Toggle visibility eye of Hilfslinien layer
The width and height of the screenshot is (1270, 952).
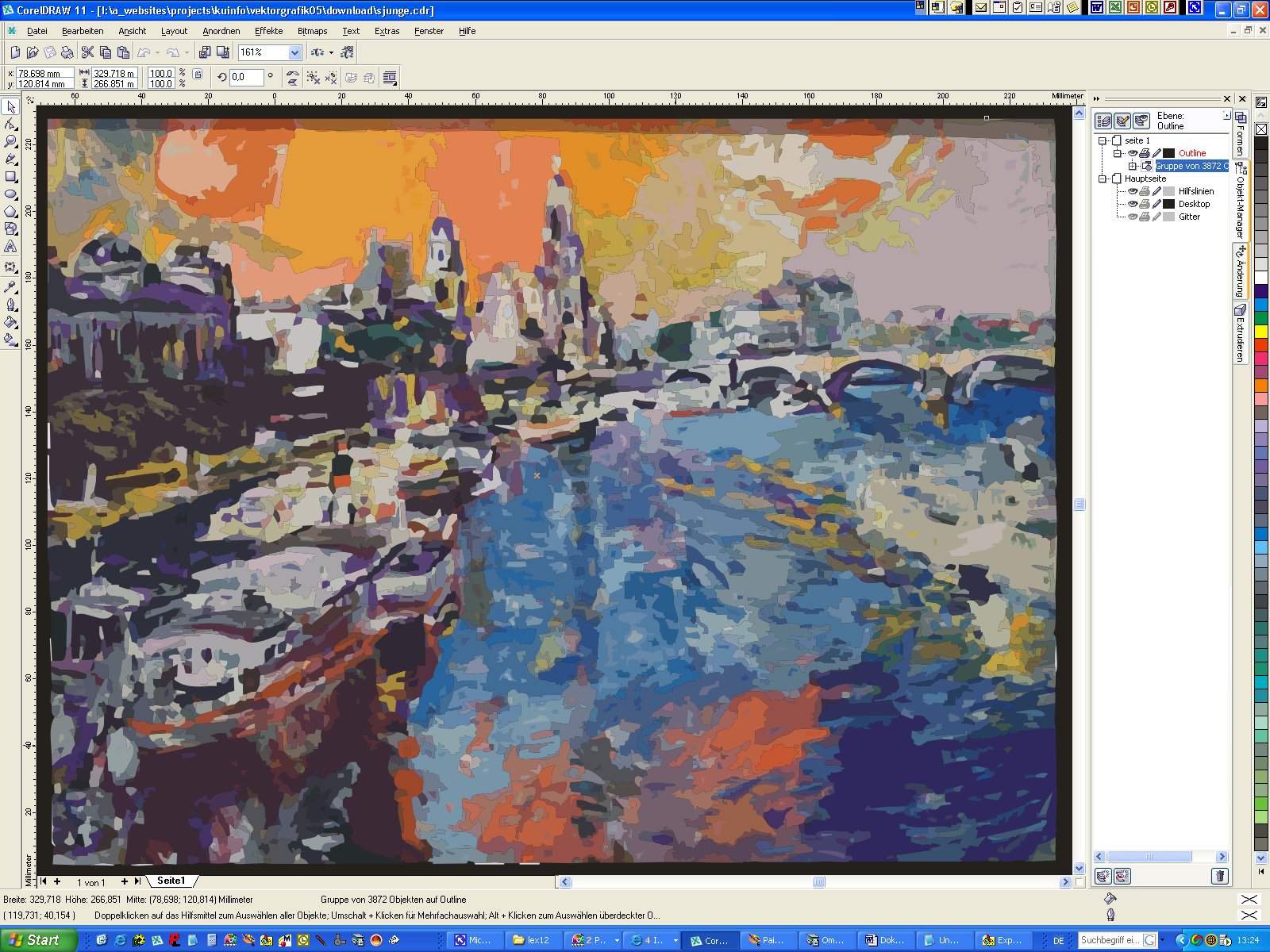[x=1133, y=191]
